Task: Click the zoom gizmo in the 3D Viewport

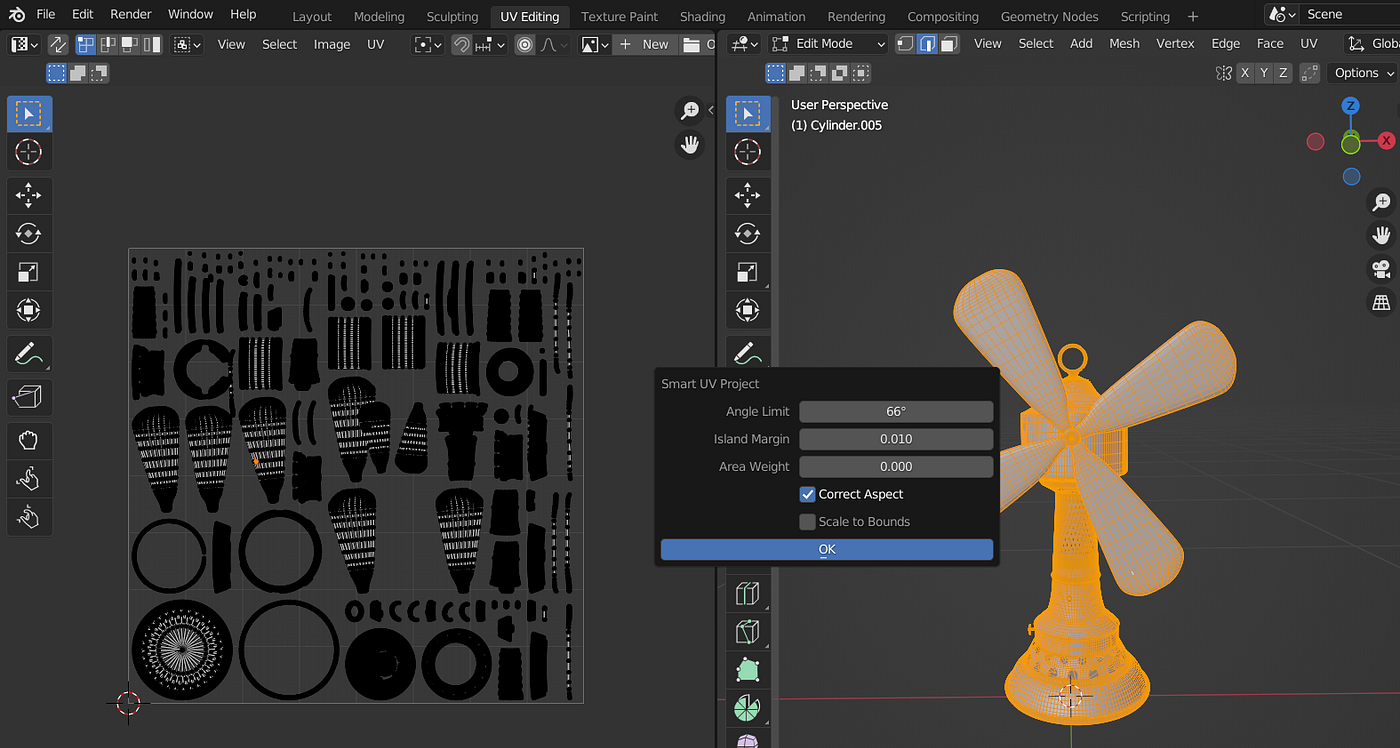Action: pyautogui.click(x=1381, y=202)
